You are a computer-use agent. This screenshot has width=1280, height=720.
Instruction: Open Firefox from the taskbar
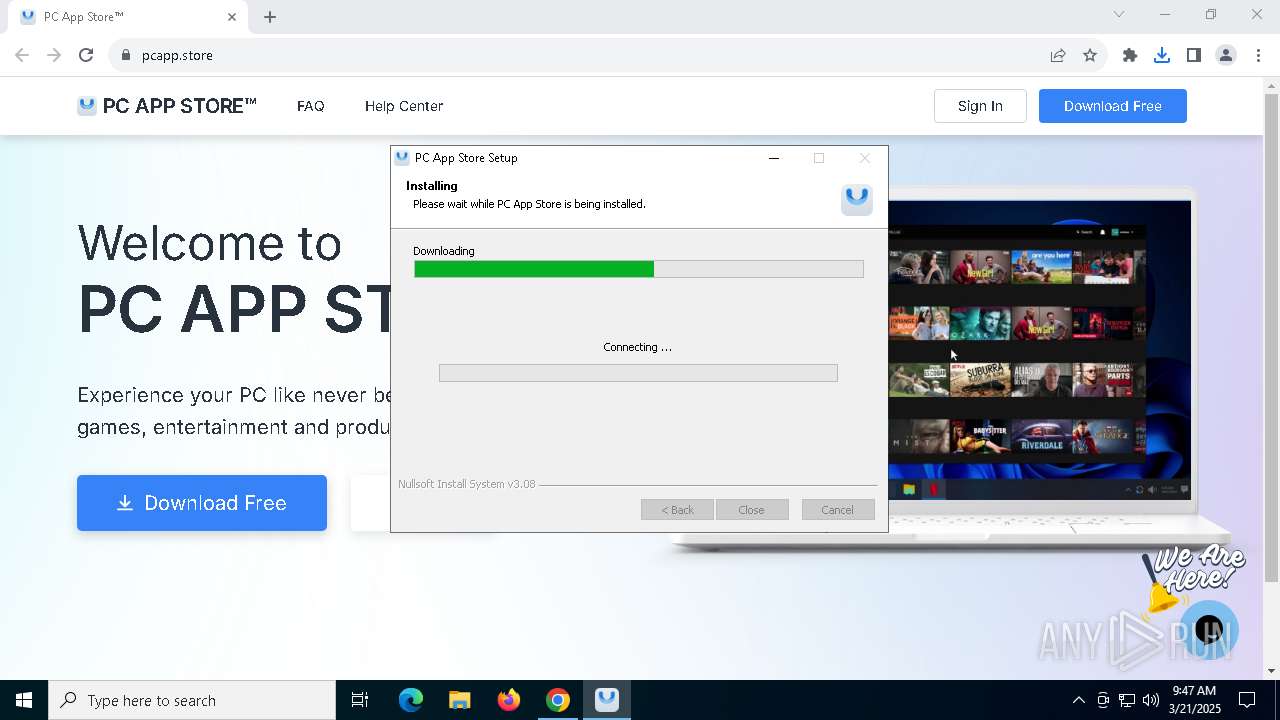[509, 700]
